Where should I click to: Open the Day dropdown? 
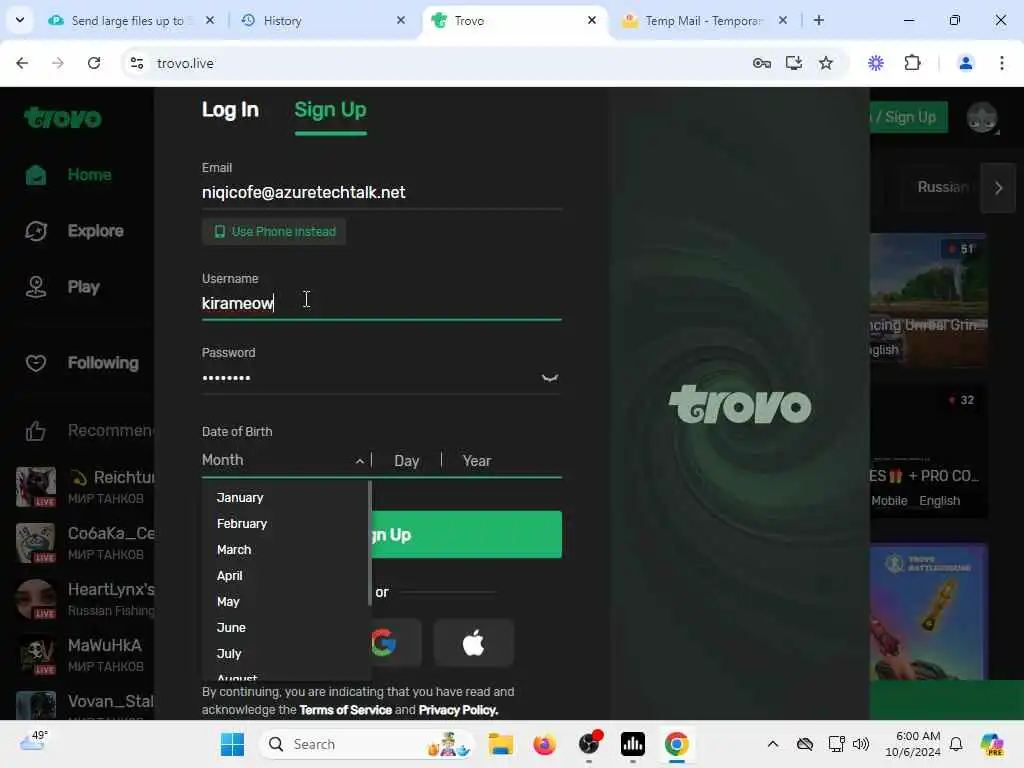point(406,461)
